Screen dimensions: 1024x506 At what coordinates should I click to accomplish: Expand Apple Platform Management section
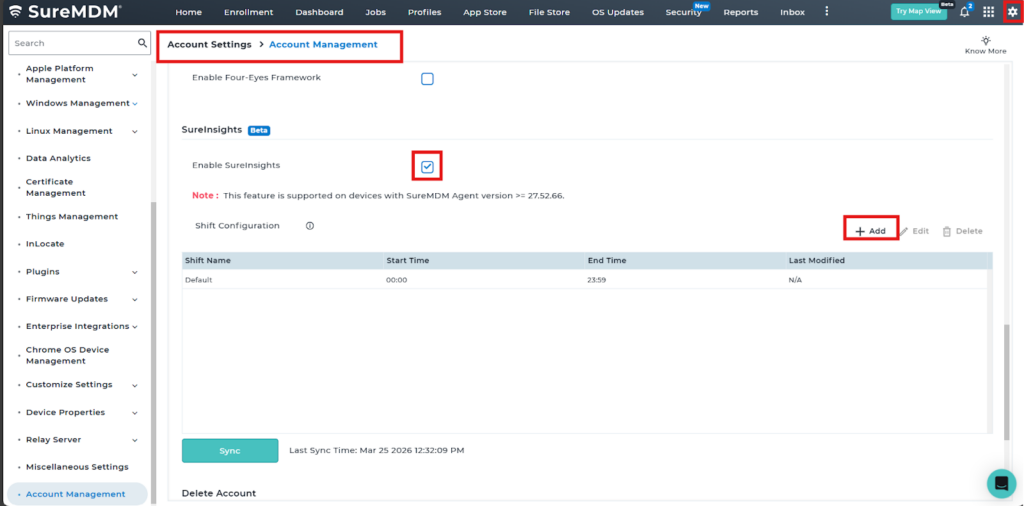tap(135, 74)
